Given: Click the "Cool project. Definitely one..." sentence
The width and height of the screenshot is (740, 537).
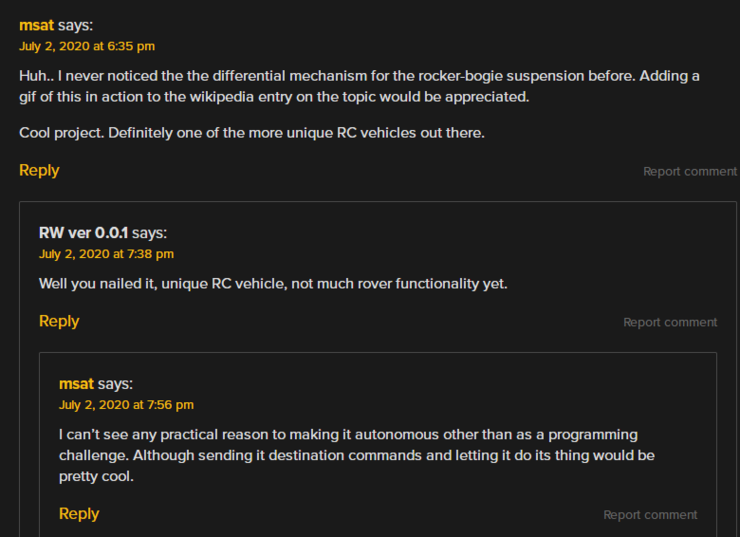Looking at the screenshot, I should (x=251, y=132).
